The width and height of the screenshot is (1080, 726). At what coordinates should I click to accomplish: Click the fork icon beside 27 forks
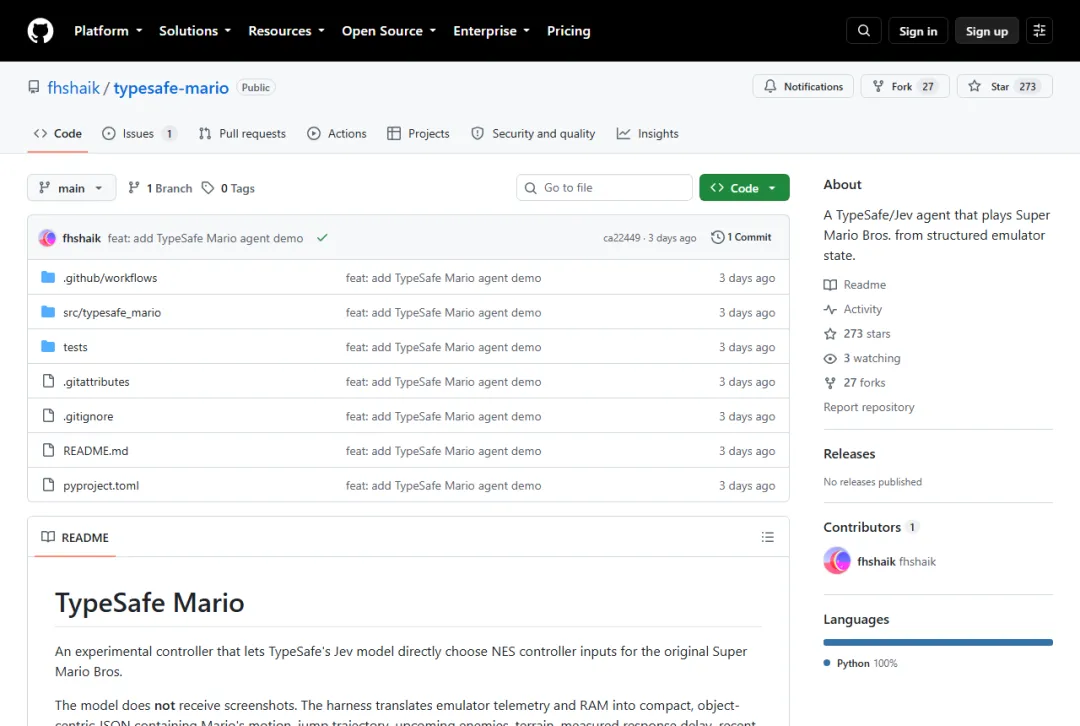click(x=830, y=383)
